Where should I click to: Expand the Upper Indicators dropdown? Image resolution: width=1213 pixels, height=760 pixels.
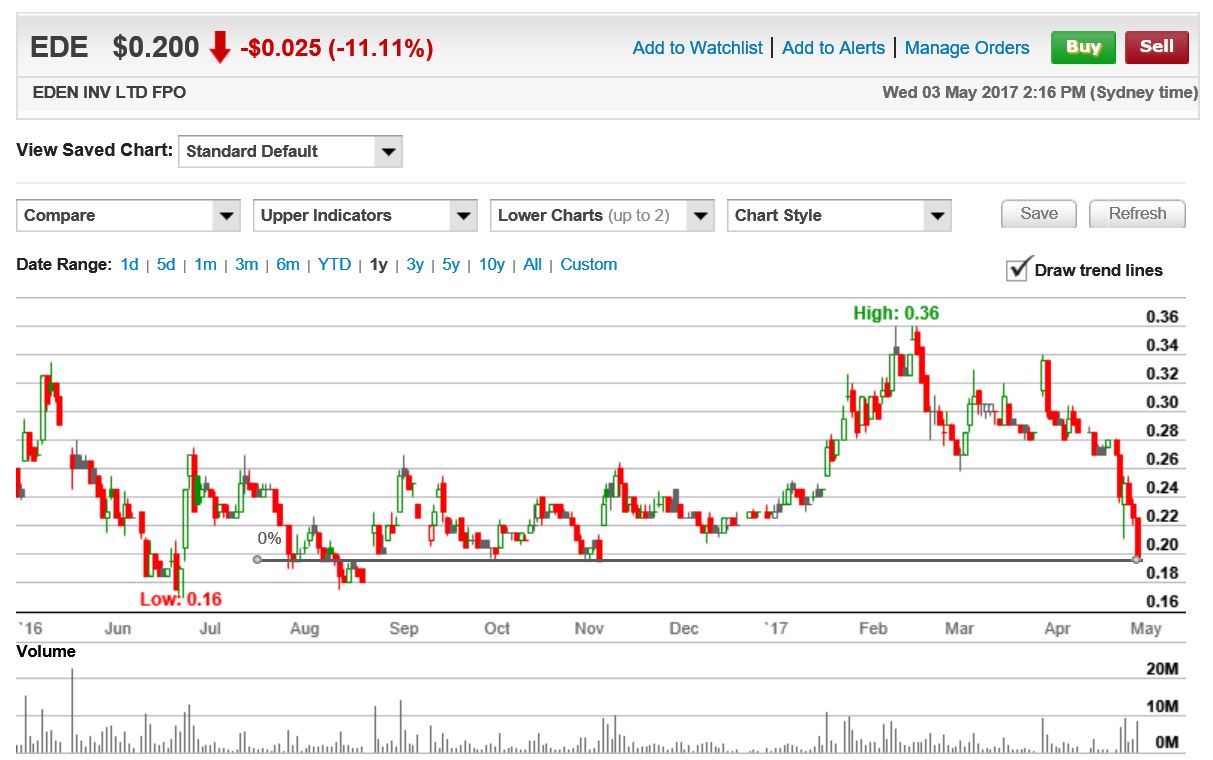[365, 216]
